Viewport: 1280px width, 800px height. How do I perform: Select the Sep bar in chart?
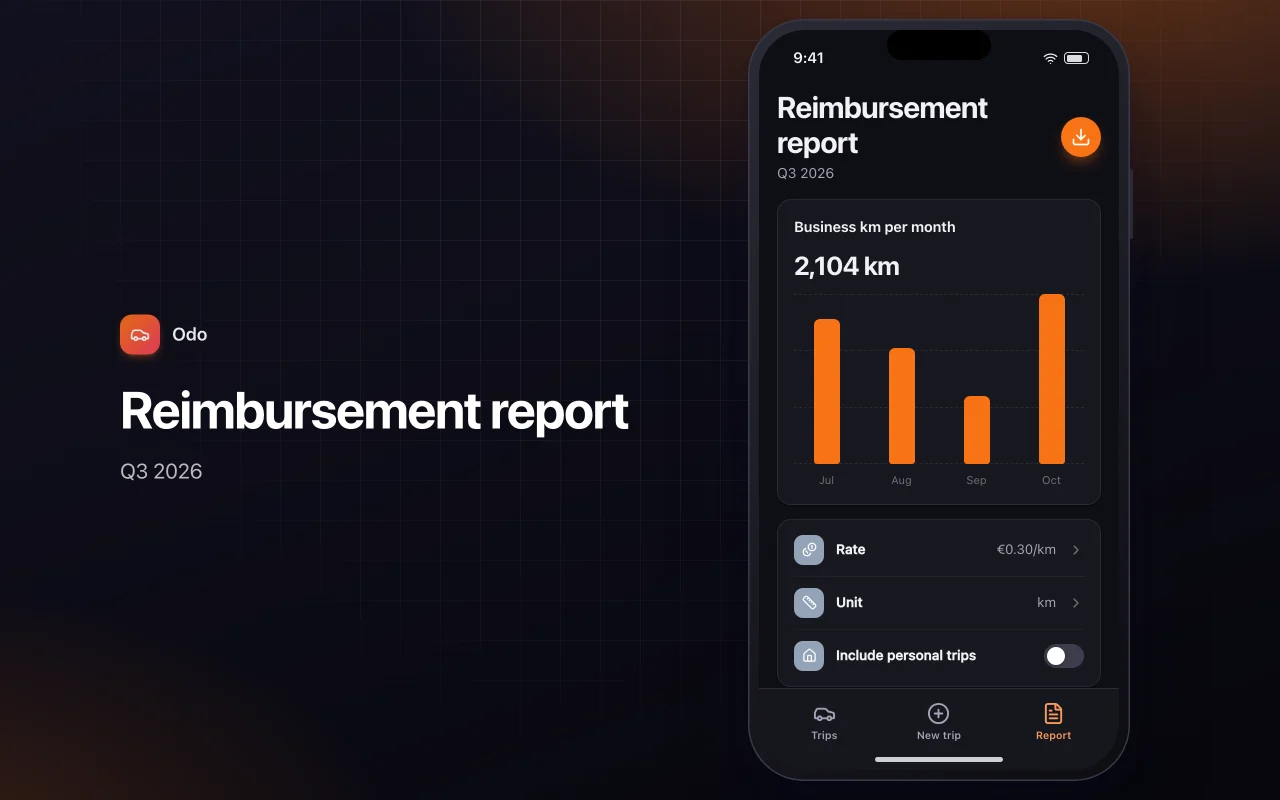tap(977, 430)
